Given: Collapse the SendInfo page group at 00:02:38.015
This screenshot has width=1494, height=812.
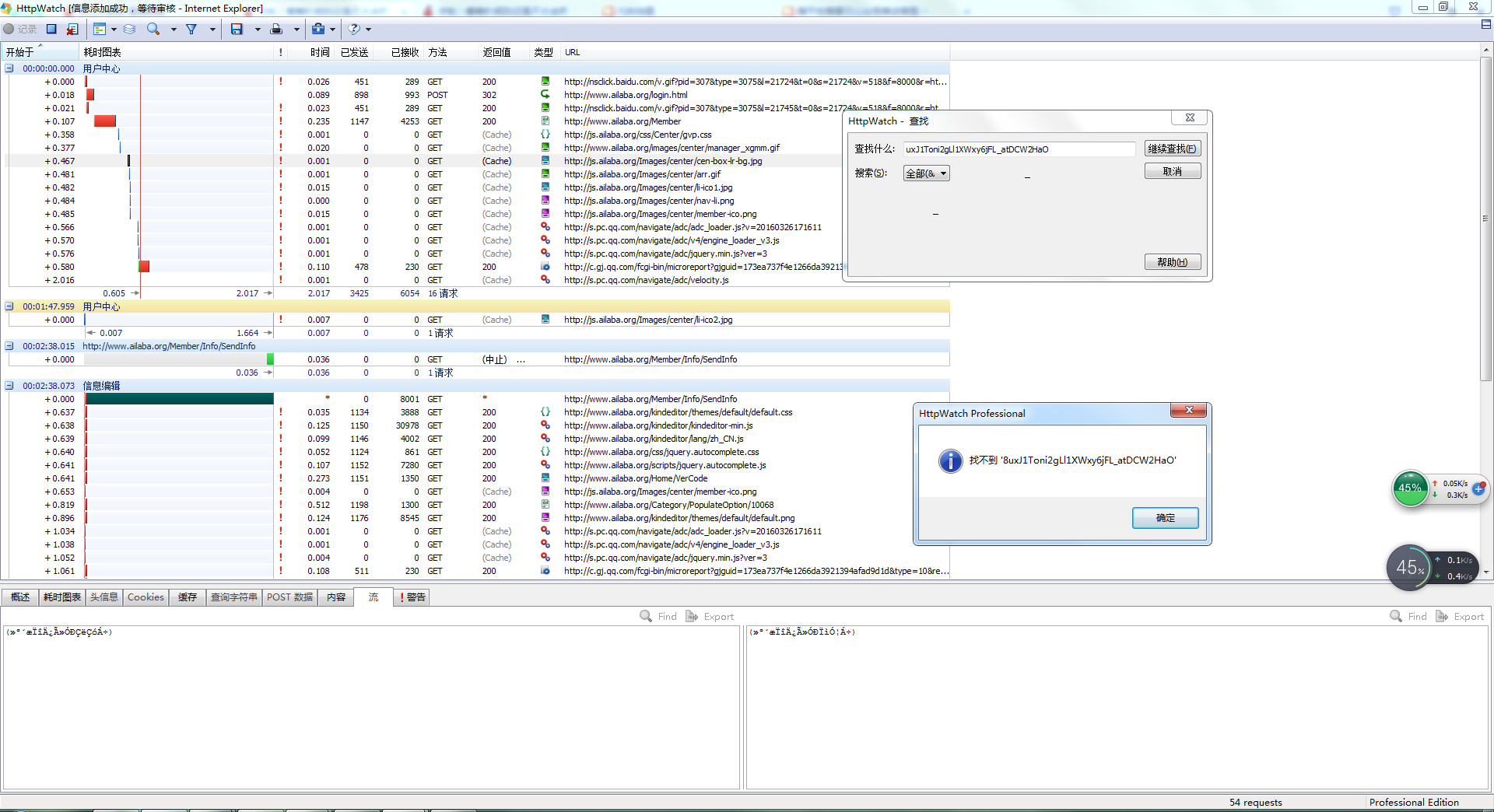Looking at the screenshot, I should [x=9, y=346].
